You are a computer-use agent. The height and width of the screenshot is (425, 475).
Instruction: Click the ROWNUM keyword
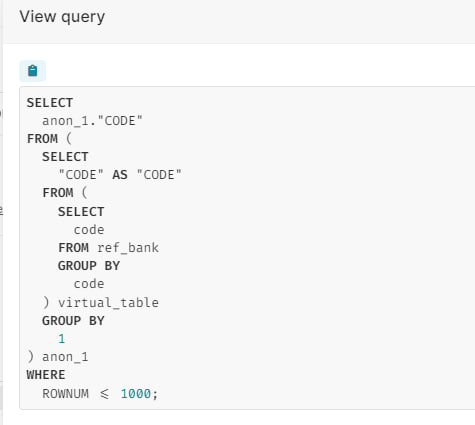[65, 394]
